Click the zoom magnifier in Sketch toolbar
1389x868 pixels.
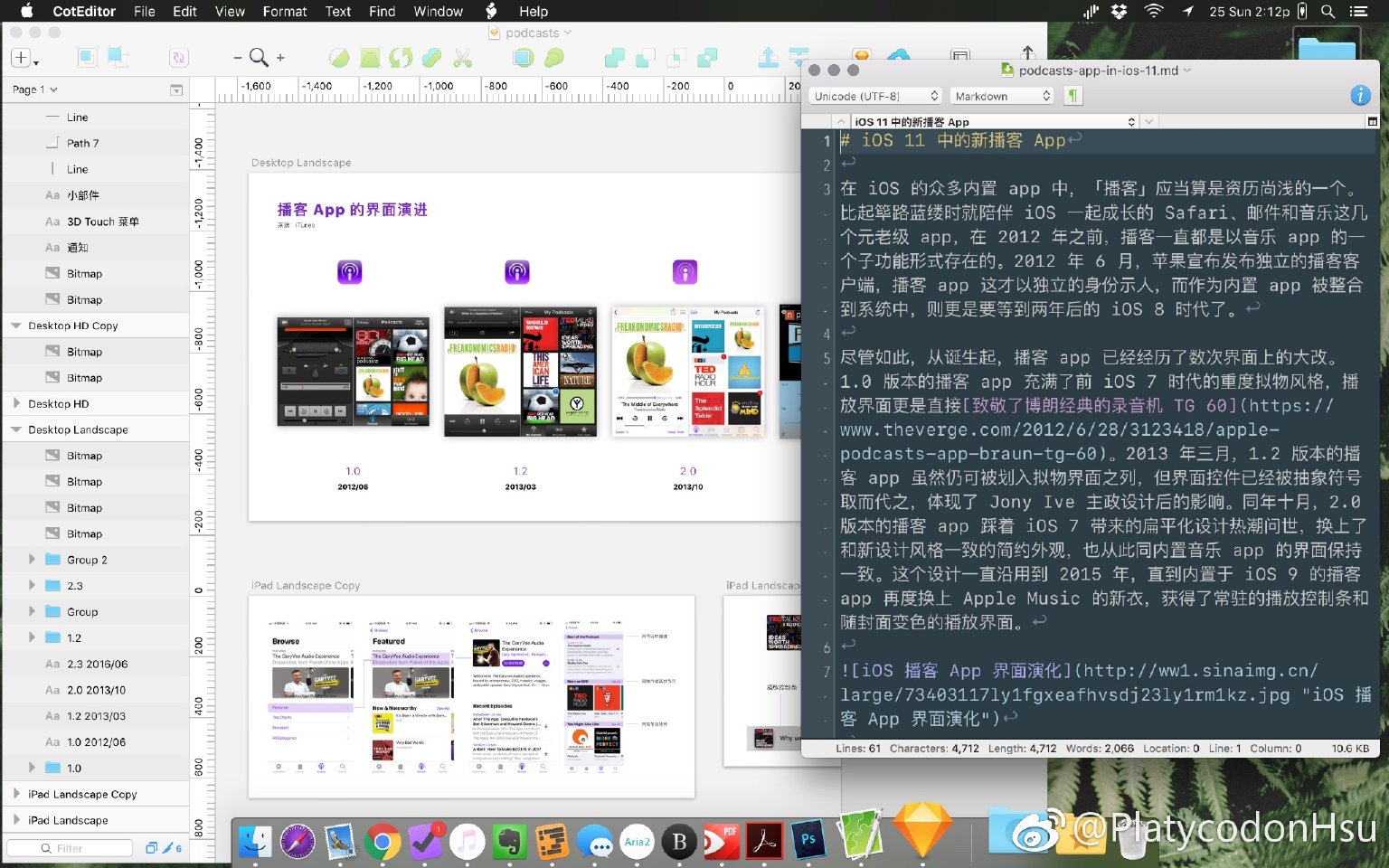click(x=259, y=58)
